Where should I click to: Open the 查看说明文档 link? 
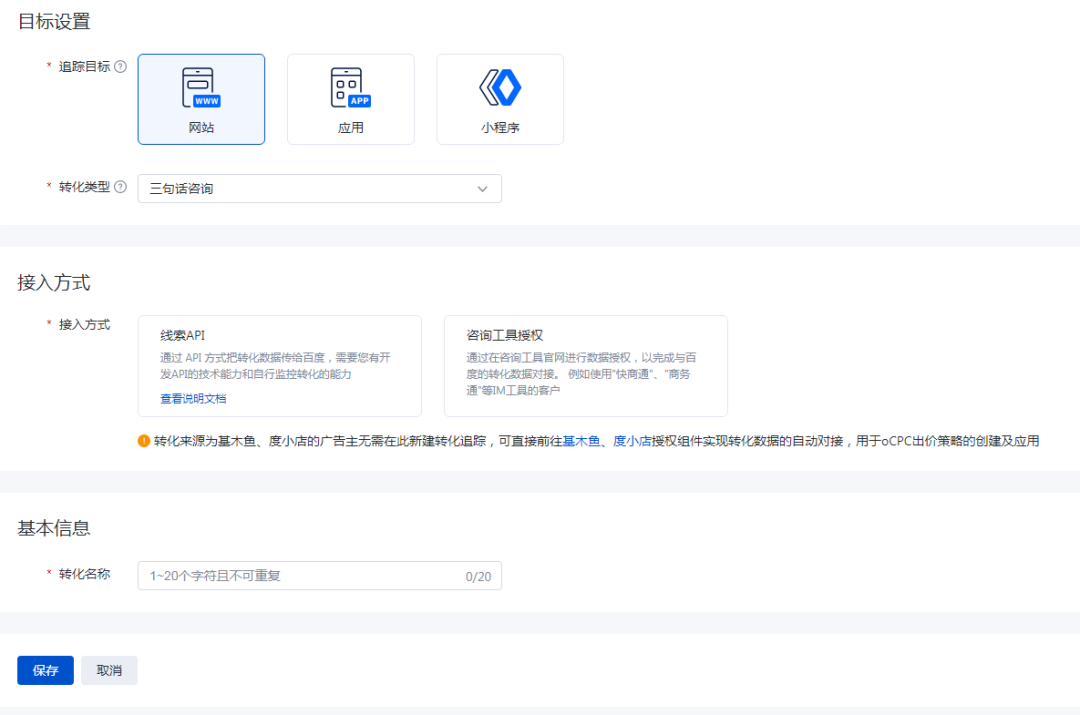pos(193,399)
